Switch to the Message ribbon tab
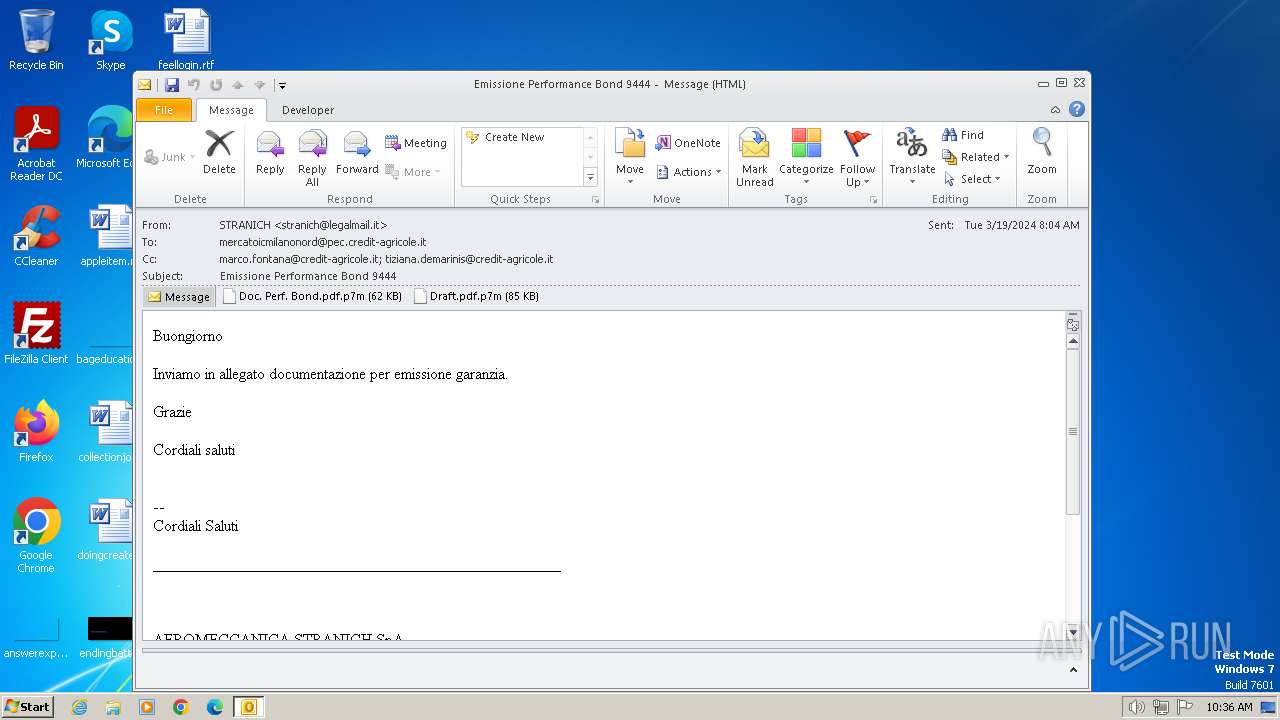The width and height of the screenshot is (1280, 720). pyautogui.click(x=231, y=110)
